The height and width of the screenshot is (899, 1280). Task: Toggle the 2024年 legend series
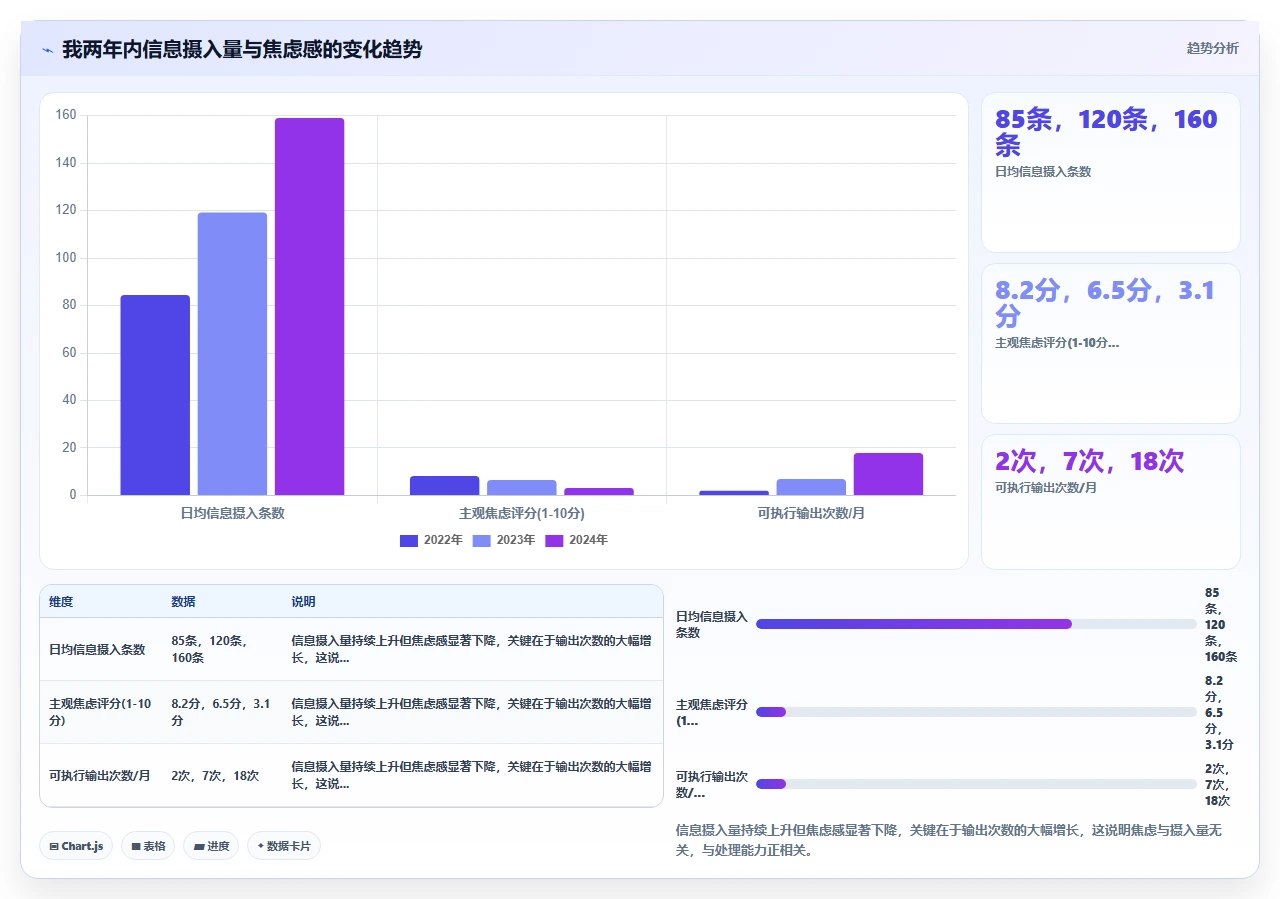(577, 540)
